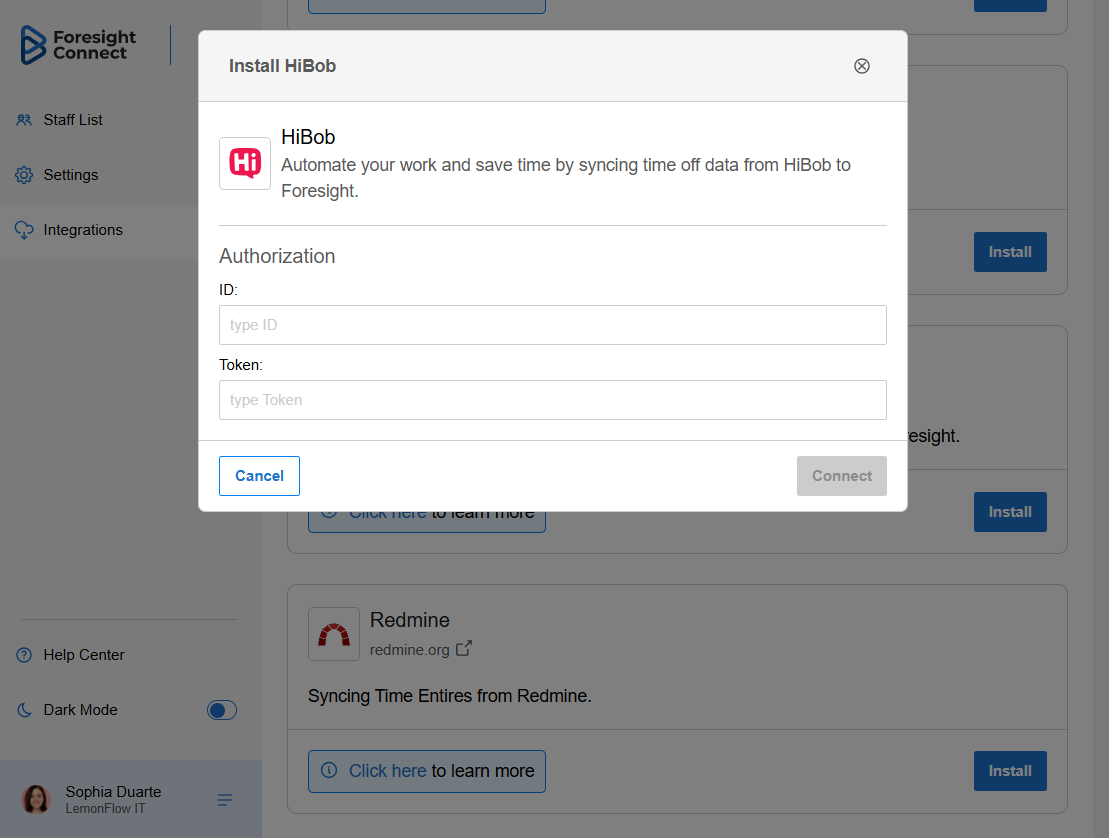The width and height of the screenshot is (1109, 838).
Task: Click 'Syncing Time Entires from Redmine.' text
Action: point(450,696)
